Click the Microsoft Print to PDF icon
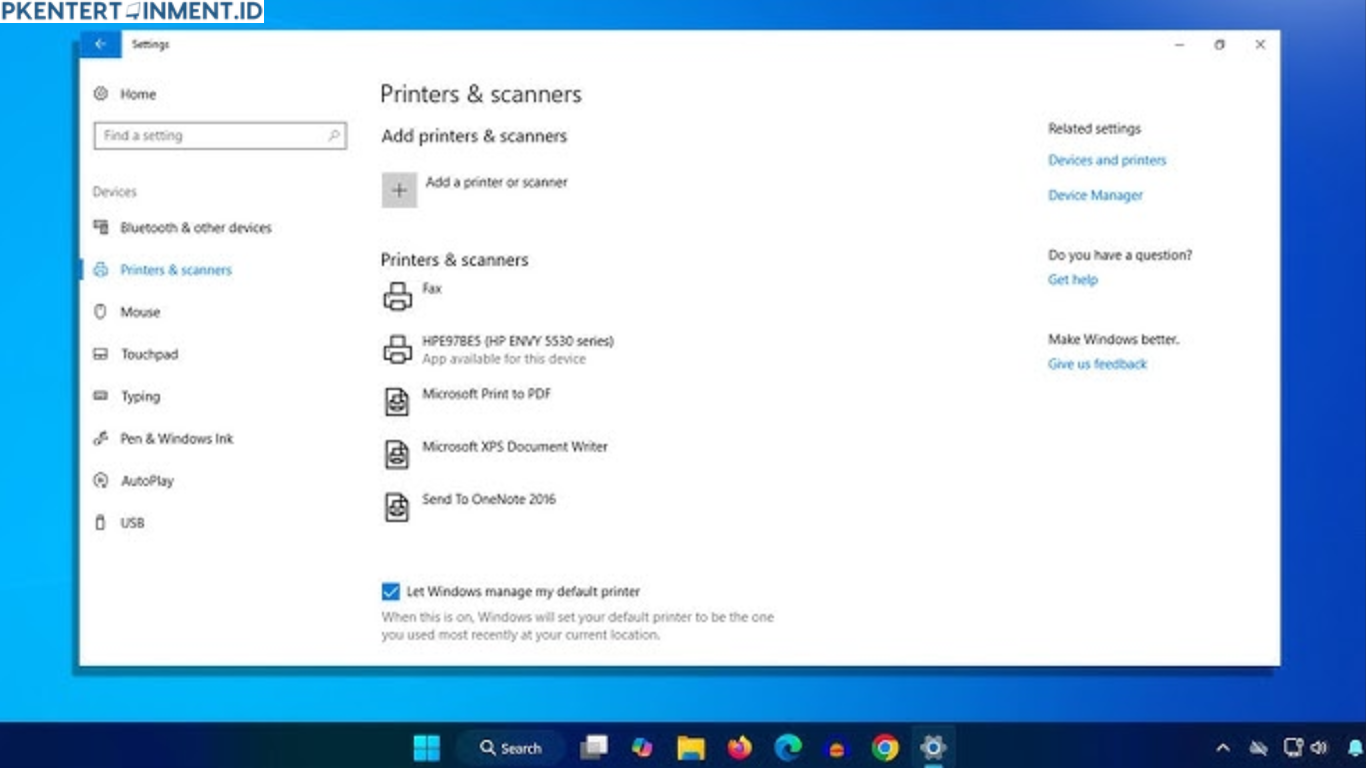This screenshot has width=1366, height=768. [398, 401]
